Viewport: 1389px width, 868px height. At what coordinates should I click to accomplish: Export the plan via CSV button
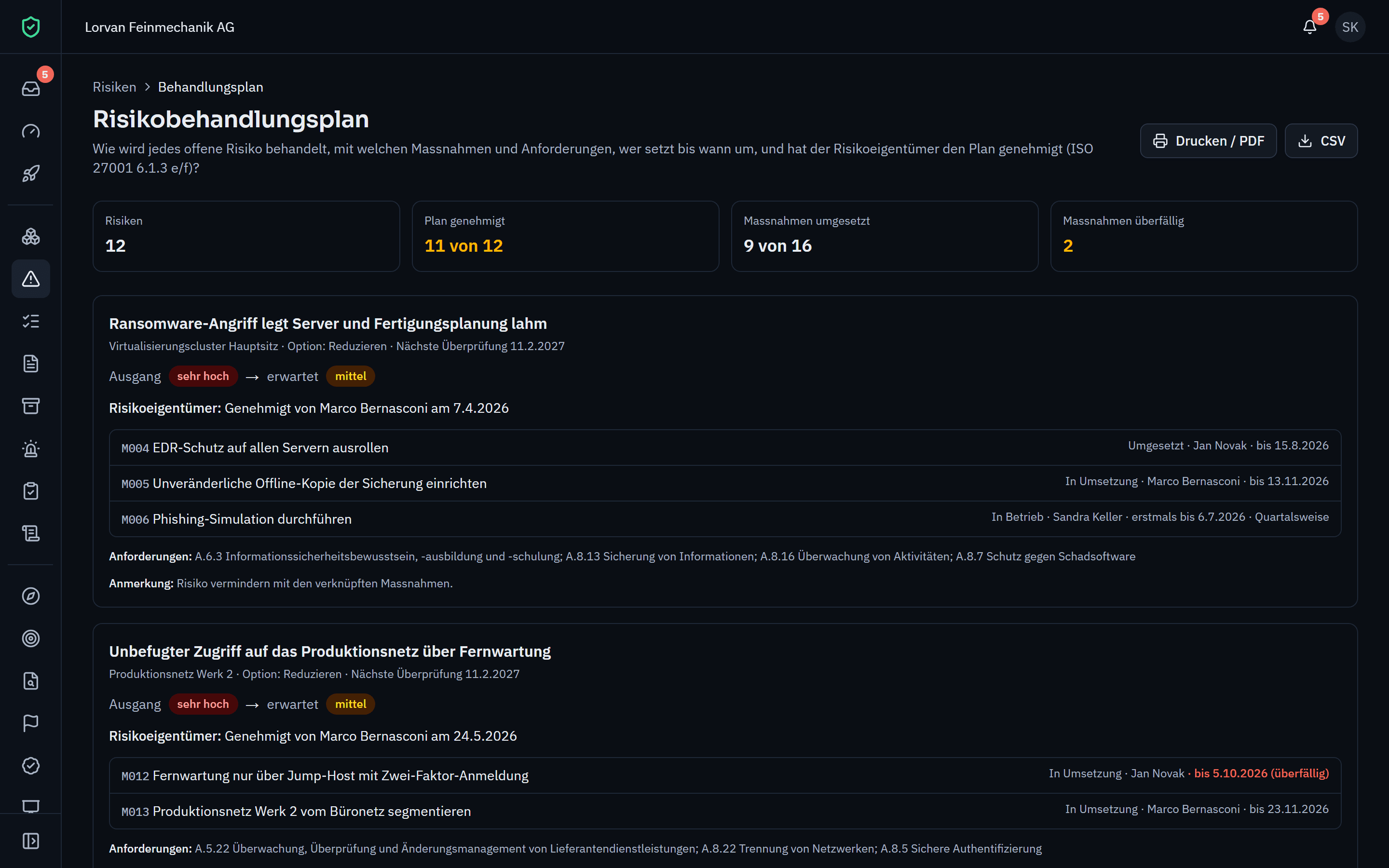click(x=1321, y=141)
